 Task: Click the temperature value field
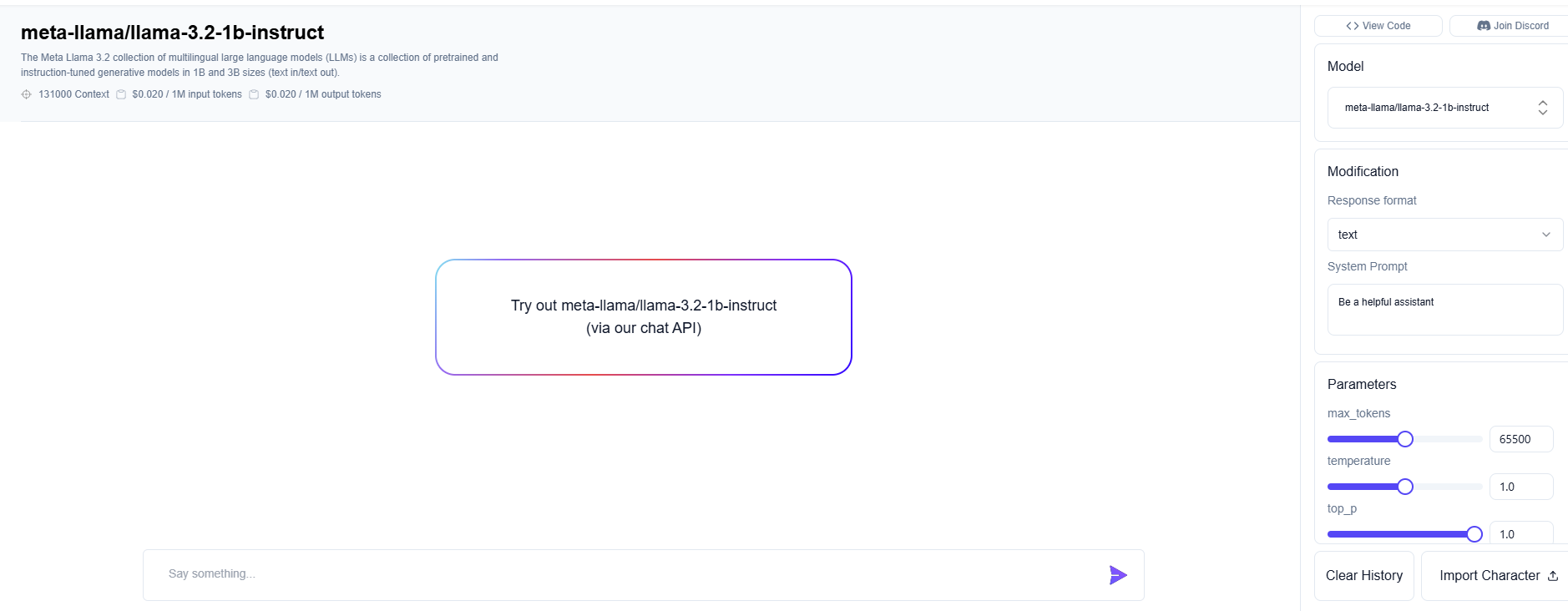coord(1521,487)
